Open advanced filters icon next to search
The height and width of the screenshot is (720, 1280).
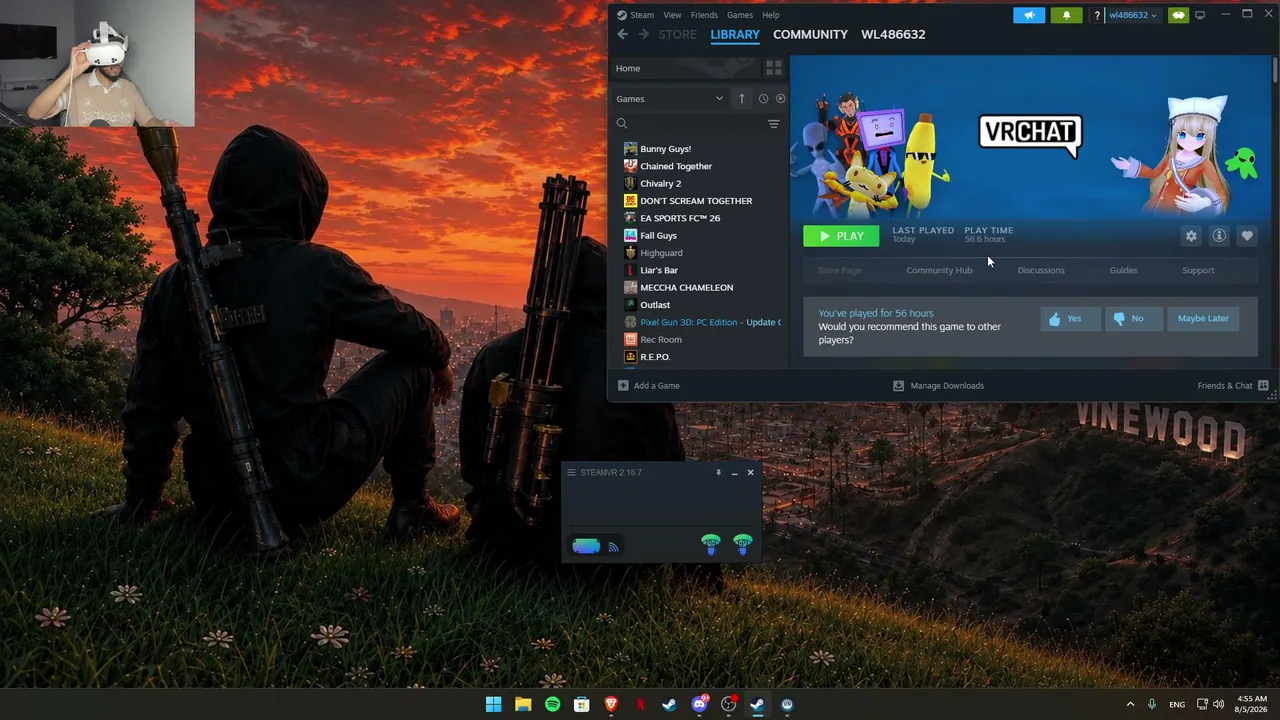(773, 124)
